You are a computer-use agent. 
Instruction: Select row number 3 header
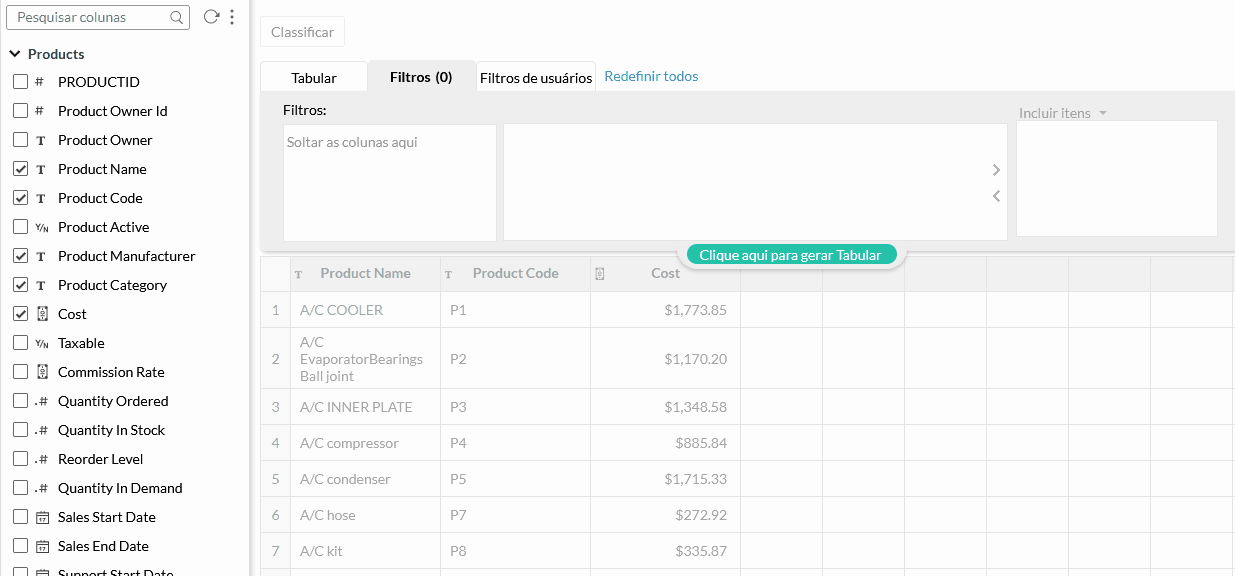[276, 407]
